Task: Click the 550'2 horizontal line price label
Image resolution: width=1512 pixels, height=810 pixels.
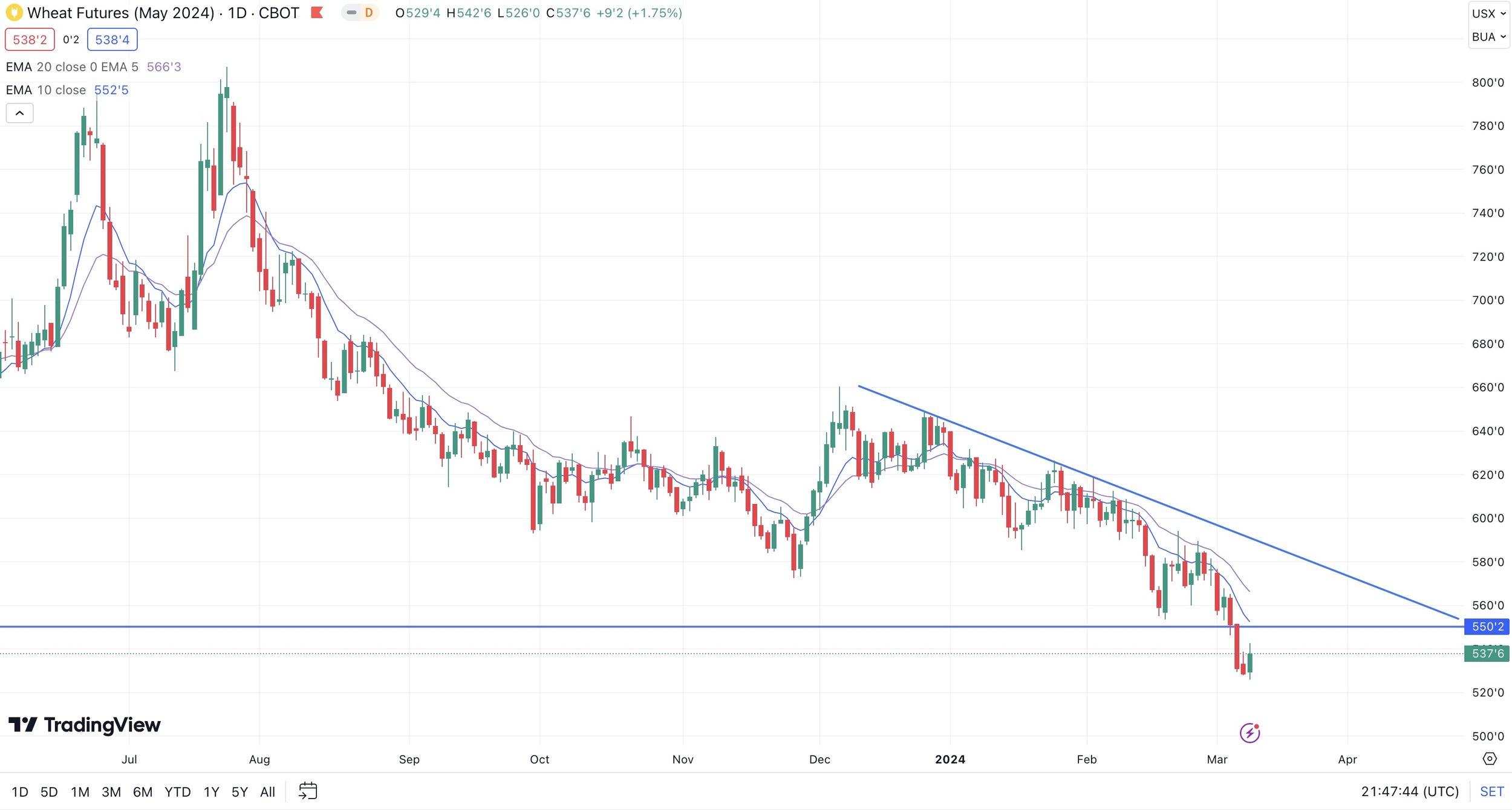Action: (1487, 627)
